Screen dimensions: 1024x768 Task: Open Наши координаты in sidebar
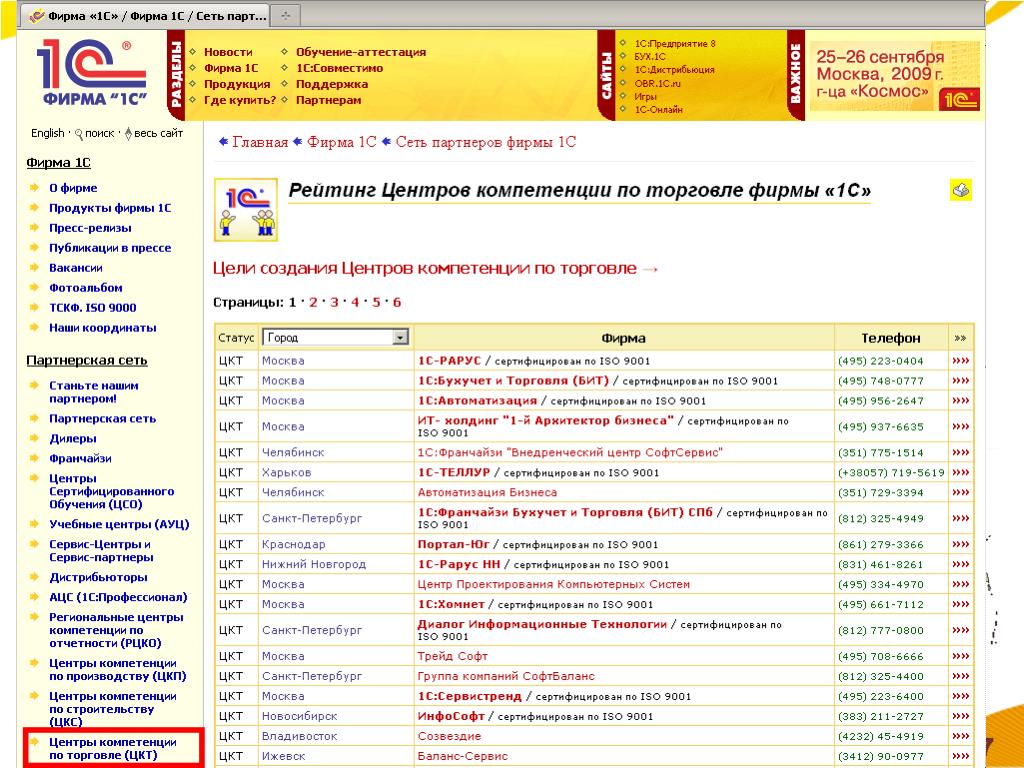click(x=103, y=327)
